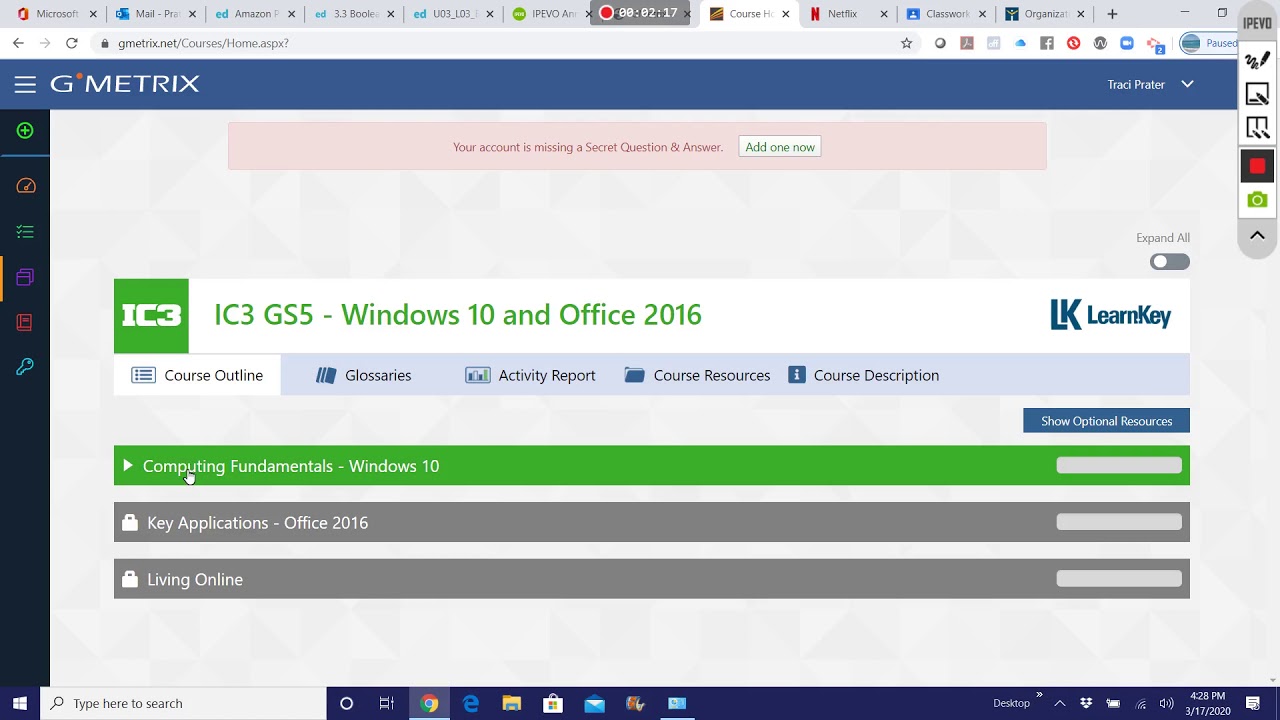Show hidden system tray icons
Viewport: 1280px width, 720px height.
click(x=1060, y=703)
